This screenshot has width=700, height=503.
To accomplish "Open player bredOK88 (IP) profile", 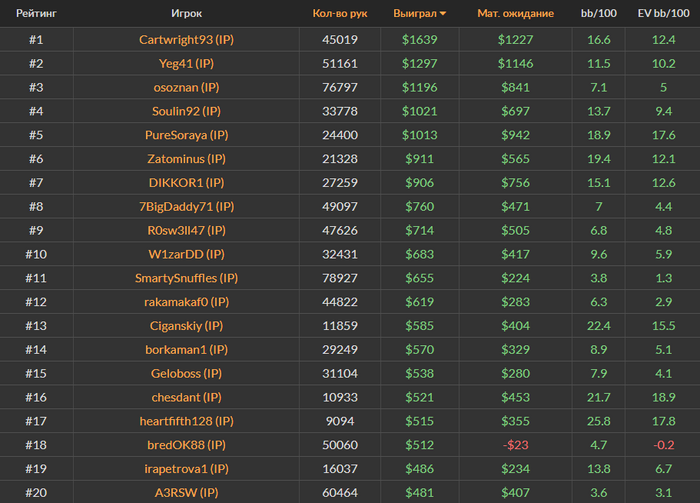I will click(x=187, y=445).
